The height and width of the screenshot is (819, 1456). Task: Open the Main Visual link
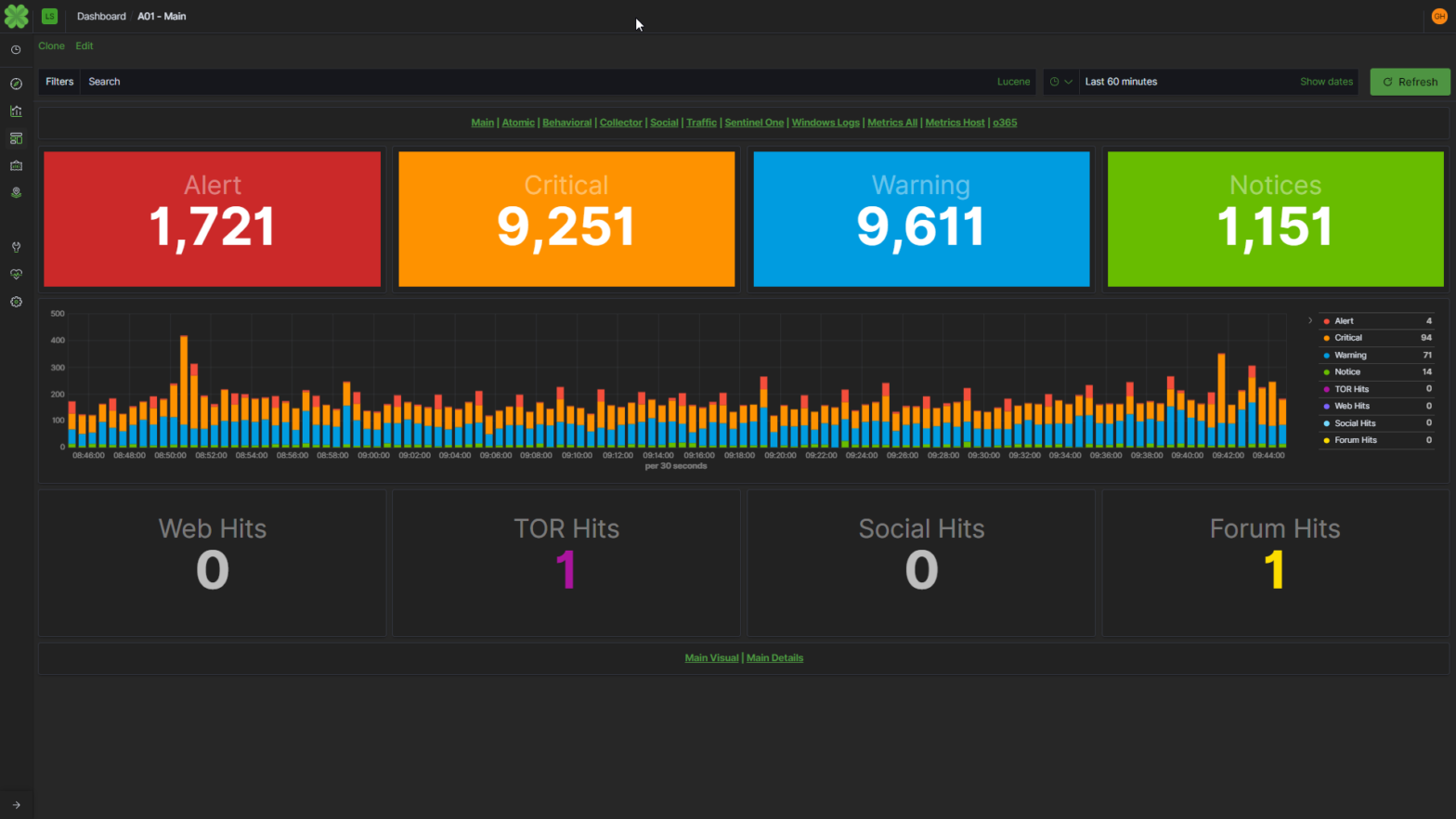point(711,658)
